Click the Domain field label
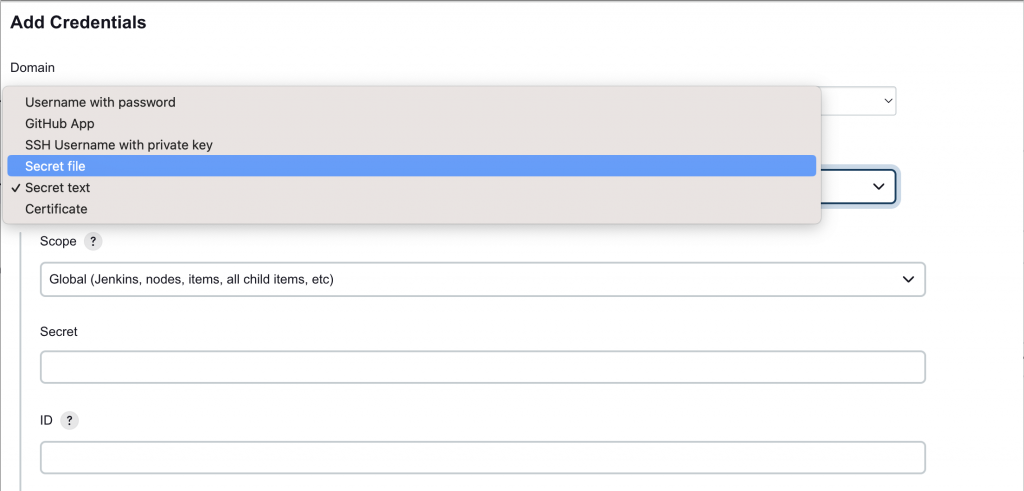Viewport: 1024px width, 491px height. pyautogui.click(x=32, y=67)
